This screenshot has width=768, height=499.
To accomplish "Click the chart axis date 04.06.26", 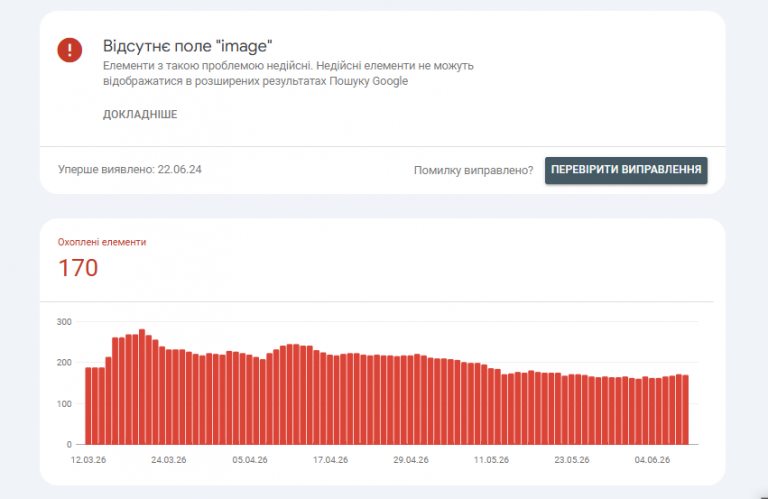I will [652, 460].
